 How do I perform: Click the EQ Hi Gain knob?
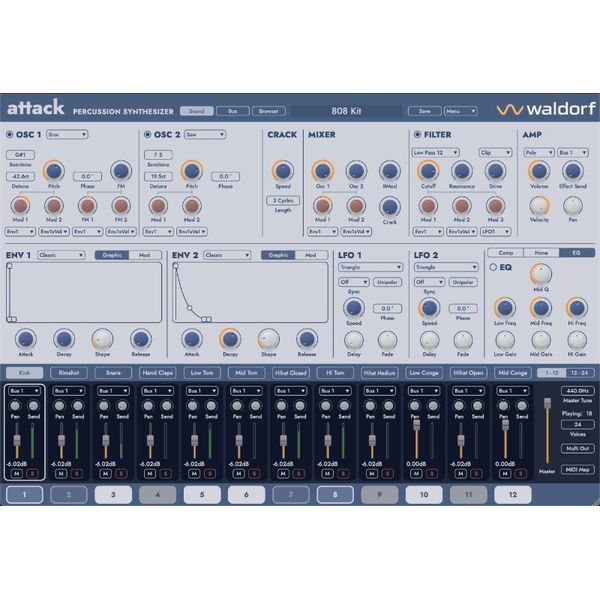(577, 340)
